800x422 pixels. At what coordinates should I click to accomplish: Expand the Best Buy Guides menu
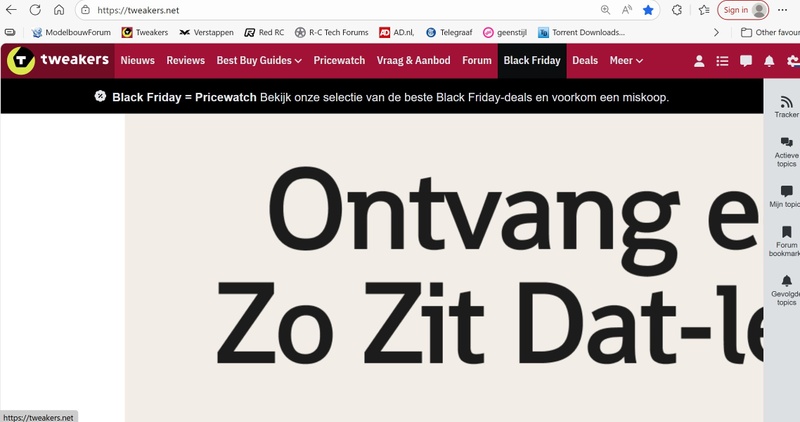click(x=259, y=60)
